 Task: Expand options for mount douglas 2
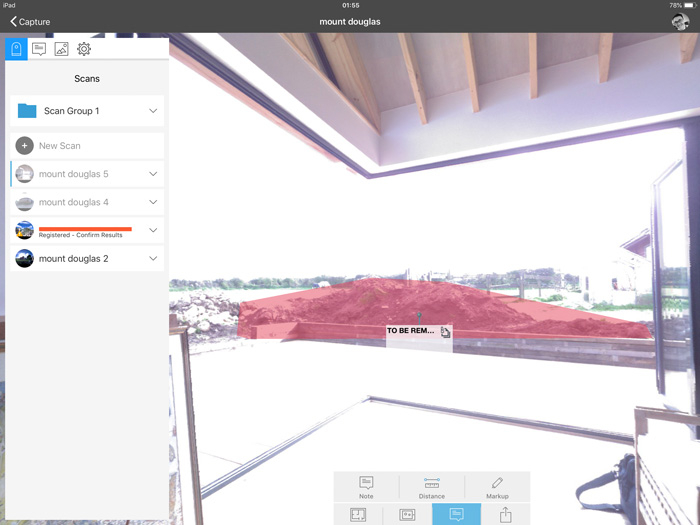pos(153,258)
